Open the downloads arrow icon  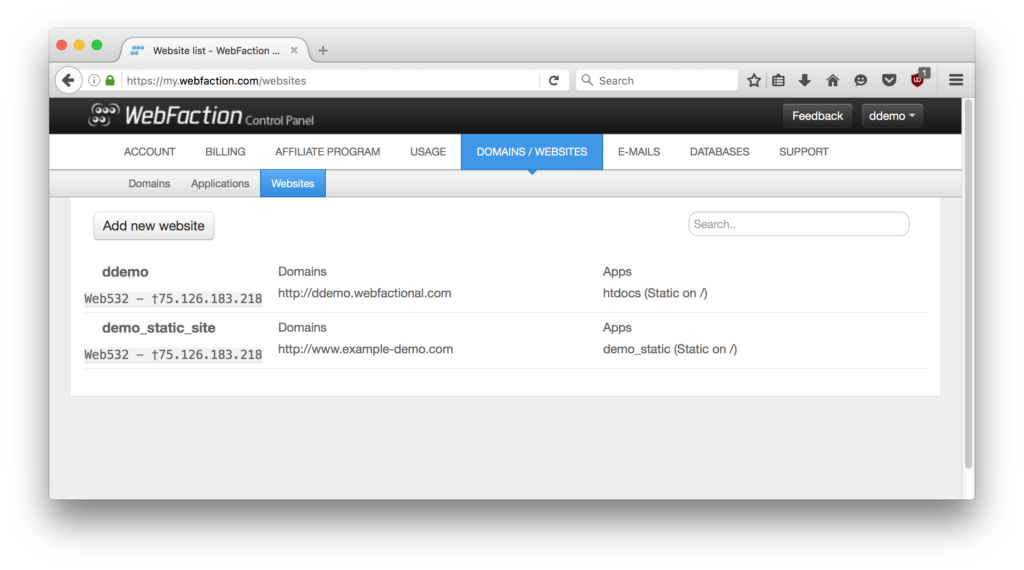point(805,80)
